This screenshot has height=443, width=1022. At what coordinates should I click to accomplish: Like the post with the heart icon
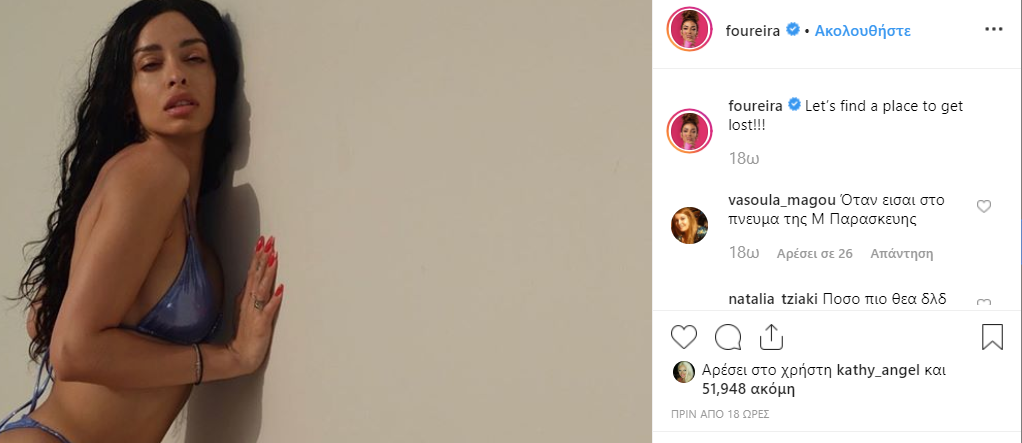[x=684, y=337]
